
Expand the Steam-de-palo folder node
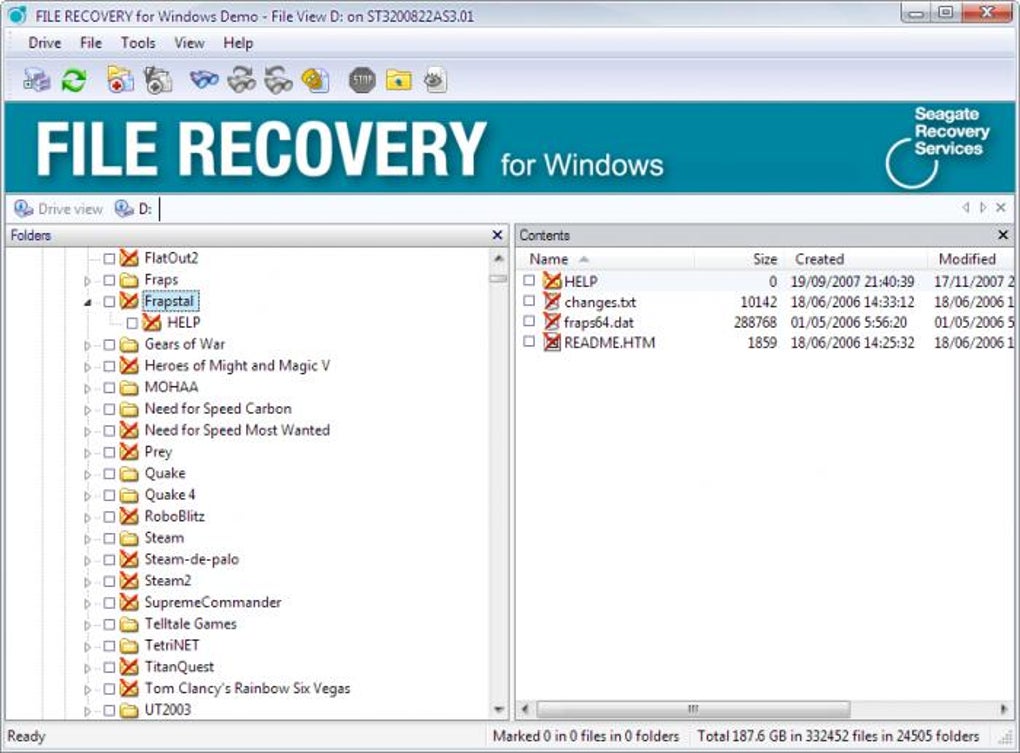[x=87, y=560]
